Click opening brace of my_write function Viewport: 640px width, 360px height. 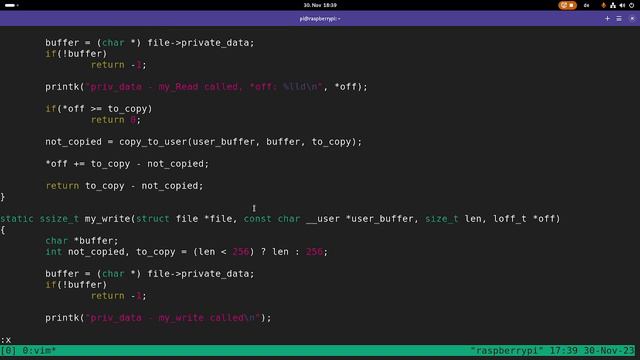3,230
